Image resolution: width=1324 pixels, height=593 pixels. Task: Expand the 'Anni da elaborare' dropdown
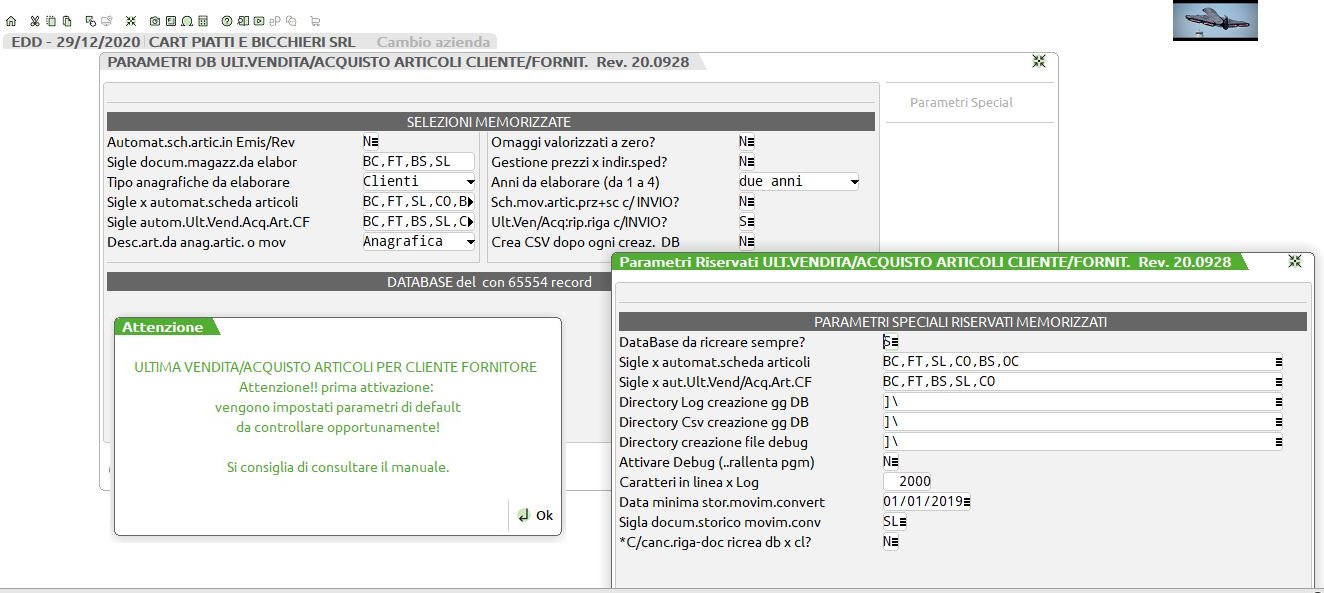(798, 182)
